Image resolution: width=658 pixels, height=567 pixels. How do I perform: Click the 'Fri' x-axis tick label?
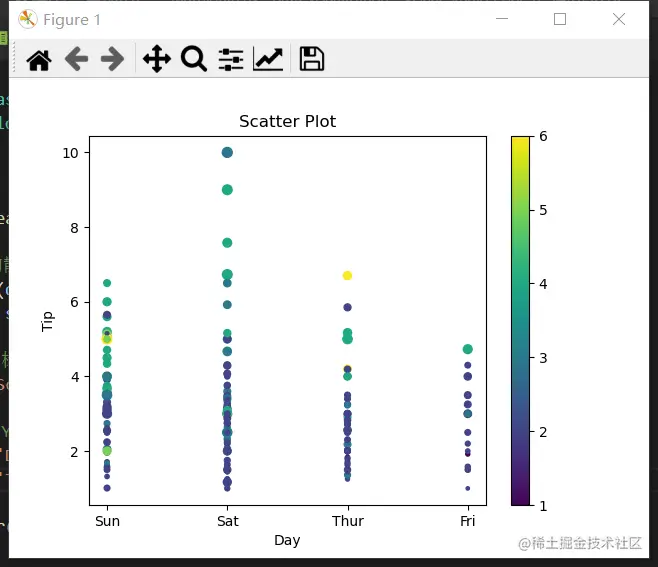coord(468,521)
